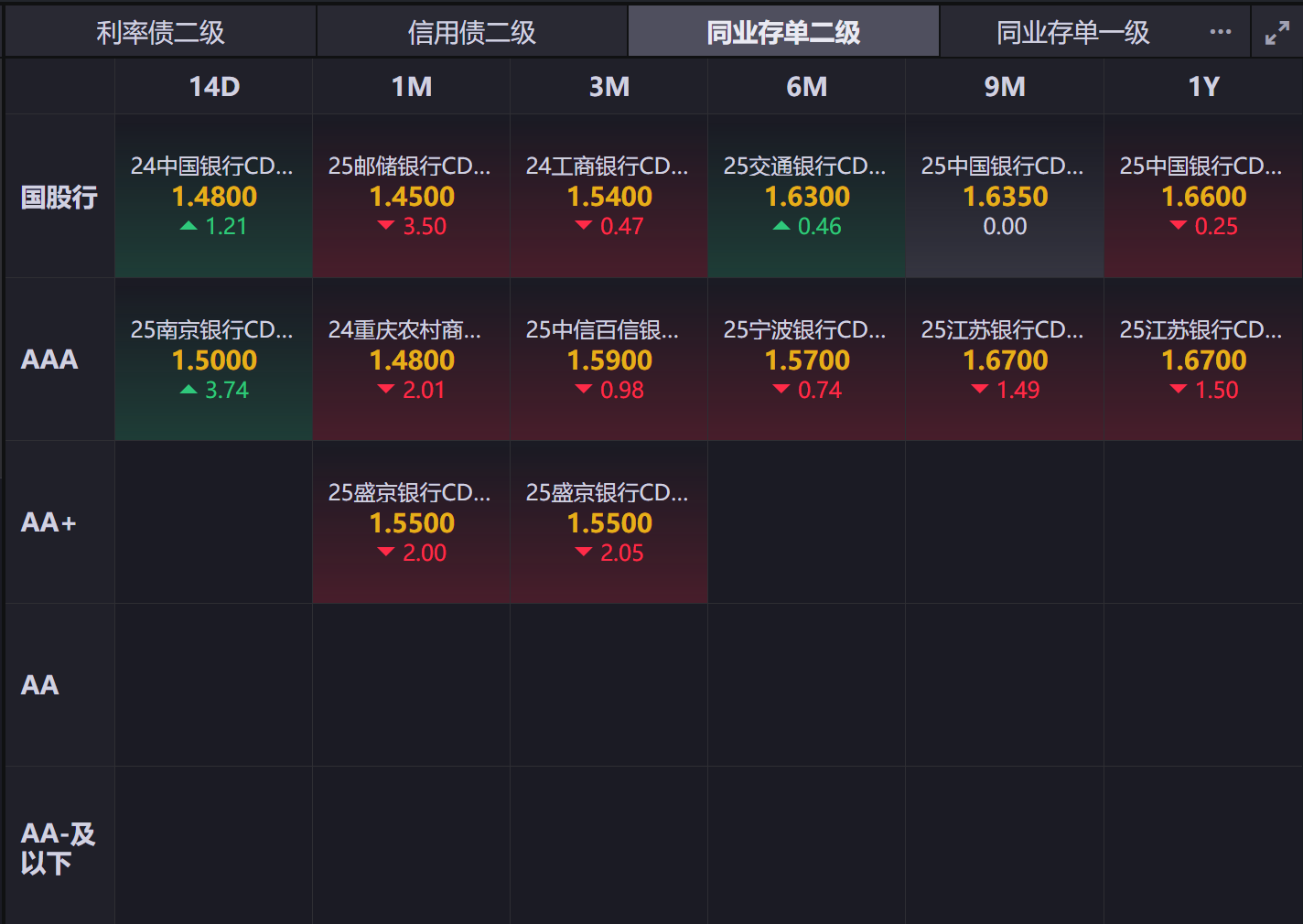The height and width of the screenshot is (924, 1303).
Task: Open 25交通银行CD cell at 1.6300
Action: (x=807, y=197)
